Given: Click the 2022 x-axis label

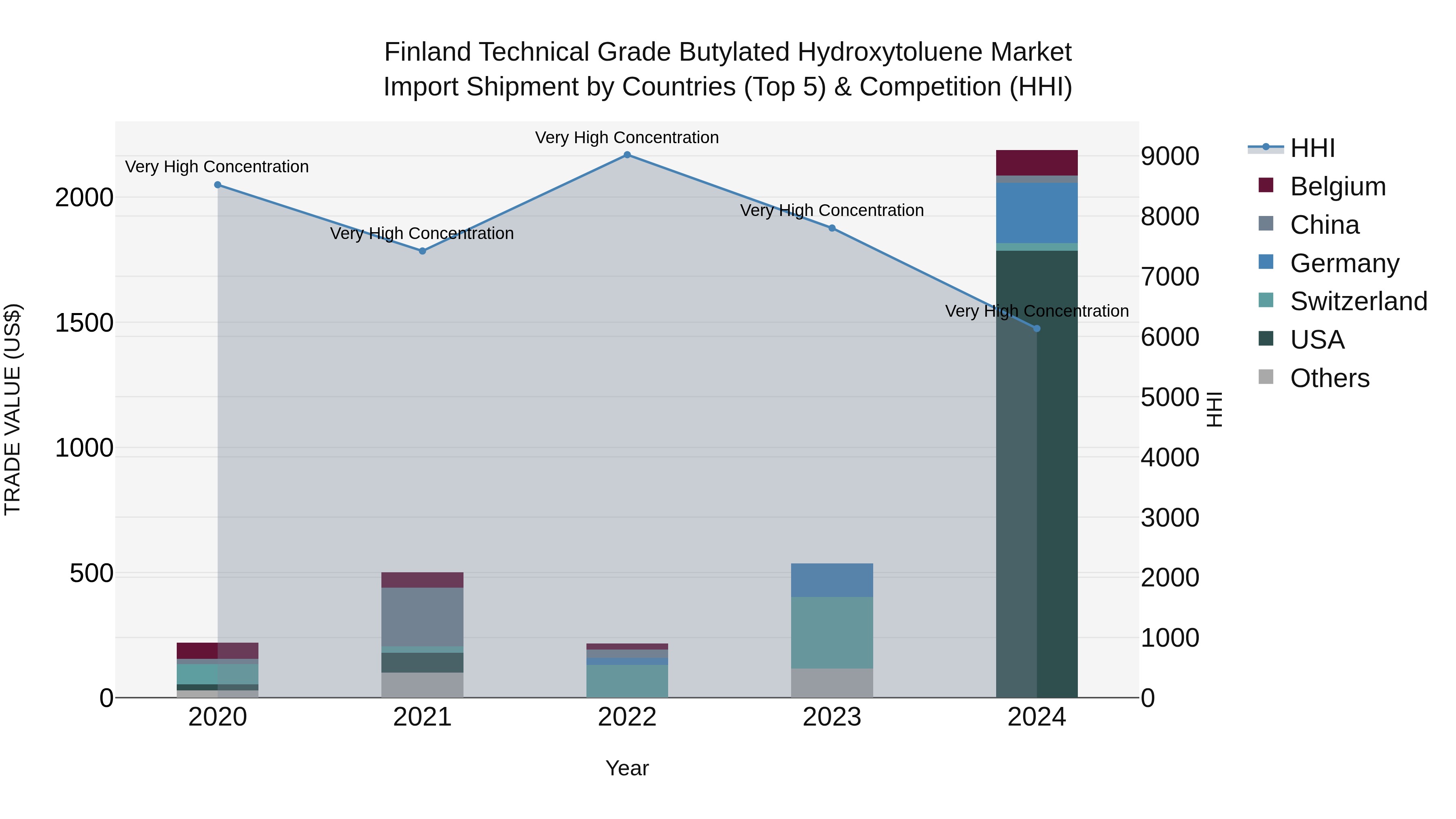Looking at the screenshot, I should pos(627,717).
